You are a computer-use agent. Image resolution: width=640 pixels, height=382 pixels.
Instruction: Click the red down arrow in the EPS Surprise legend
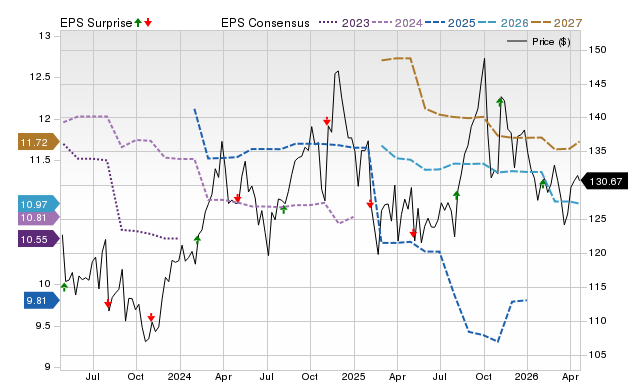point(148,22)
